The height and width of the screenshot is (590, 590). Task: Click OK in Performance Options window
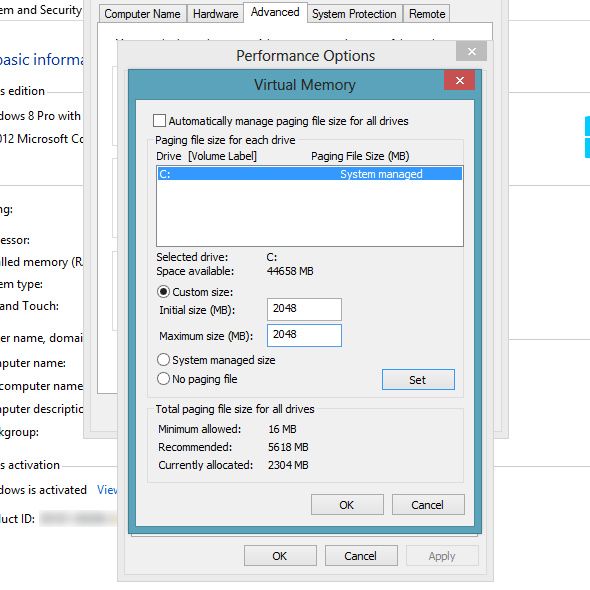280,555
